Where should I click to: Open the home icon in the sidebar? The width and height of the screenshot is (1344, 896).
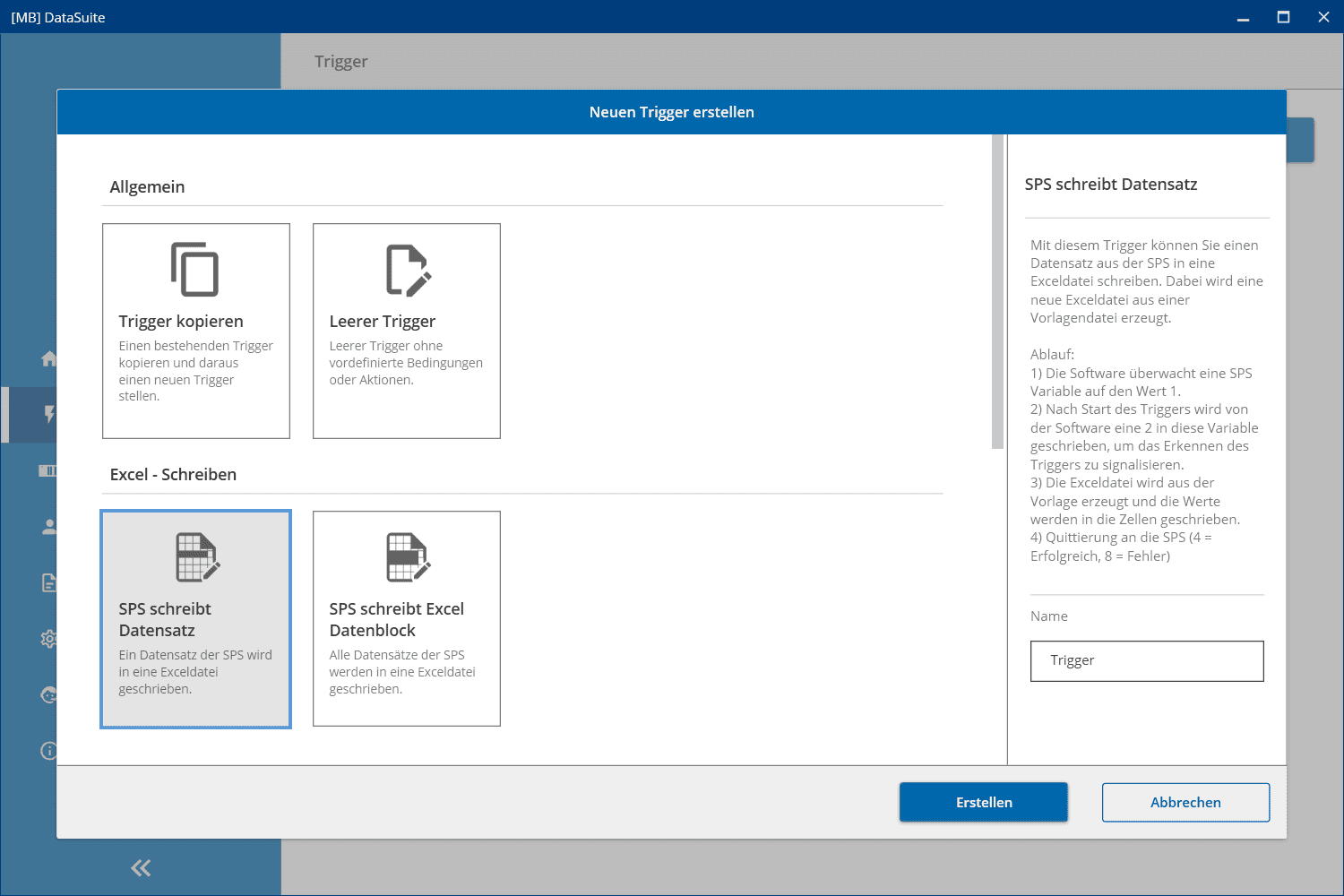pos(49,358)
